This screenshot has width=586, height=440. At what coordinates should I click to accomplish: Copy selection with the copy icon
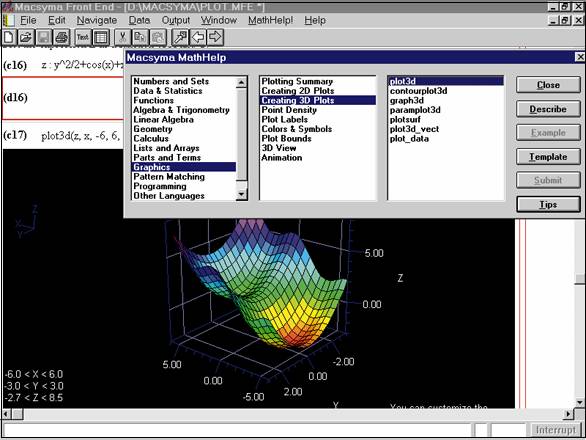[140, 37]
